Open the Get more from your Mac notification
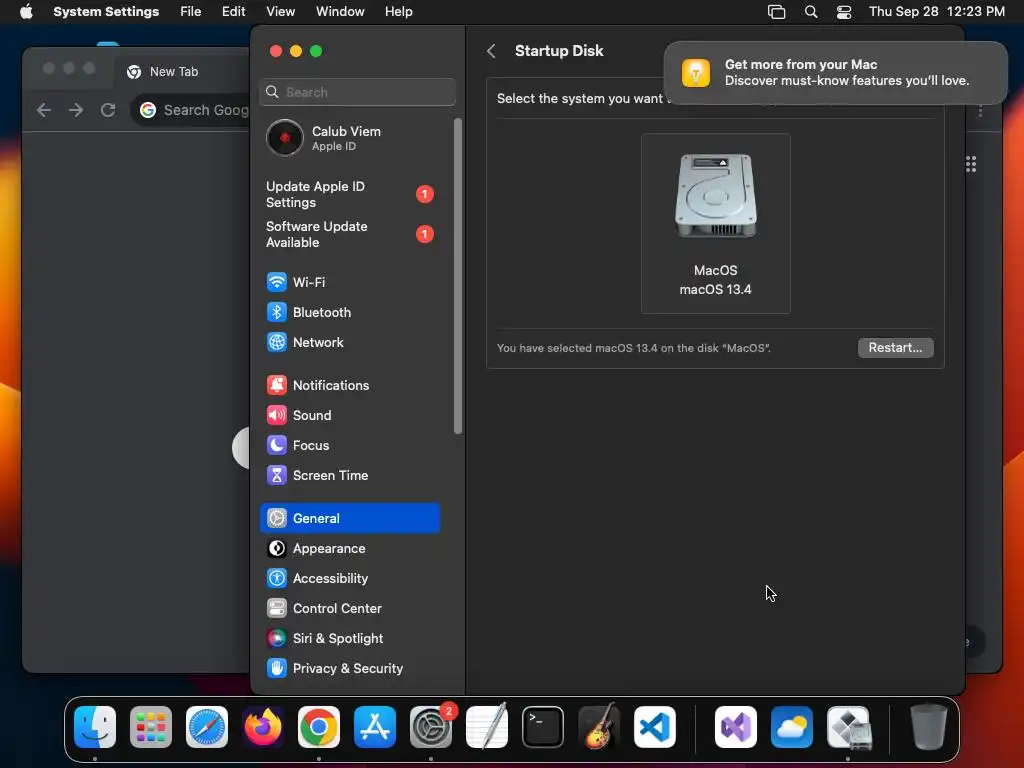Viewport: 1024px width, 768px height. click(835, 72)
